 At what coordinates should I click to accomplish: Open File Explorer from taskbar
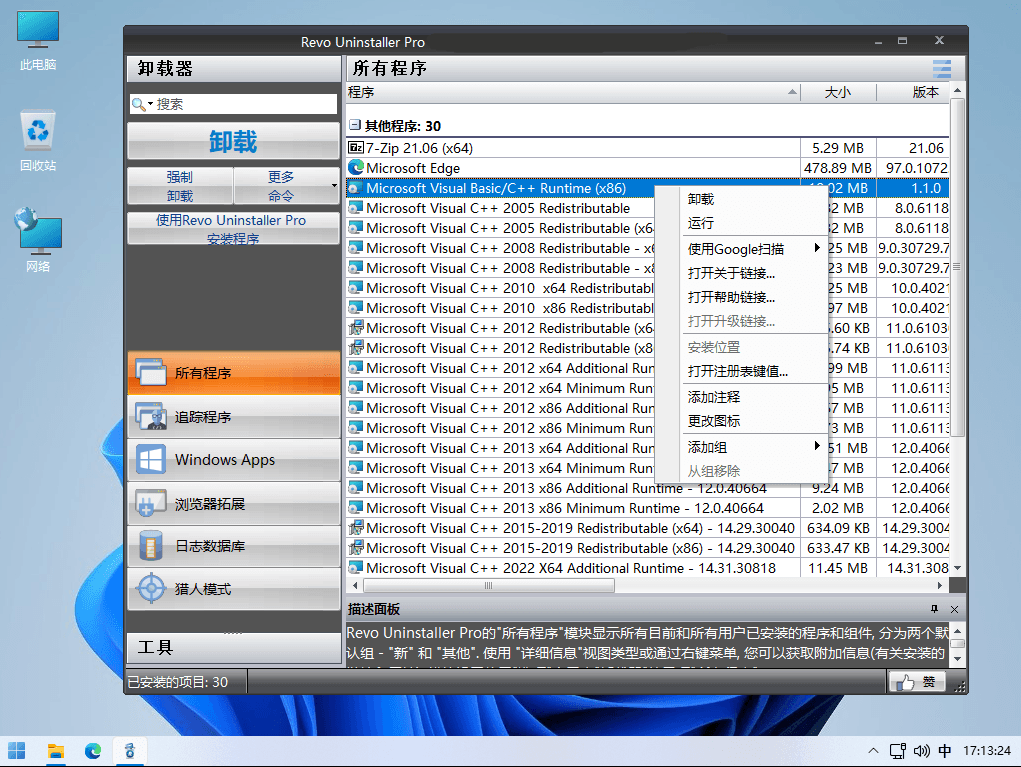point(55,751)
